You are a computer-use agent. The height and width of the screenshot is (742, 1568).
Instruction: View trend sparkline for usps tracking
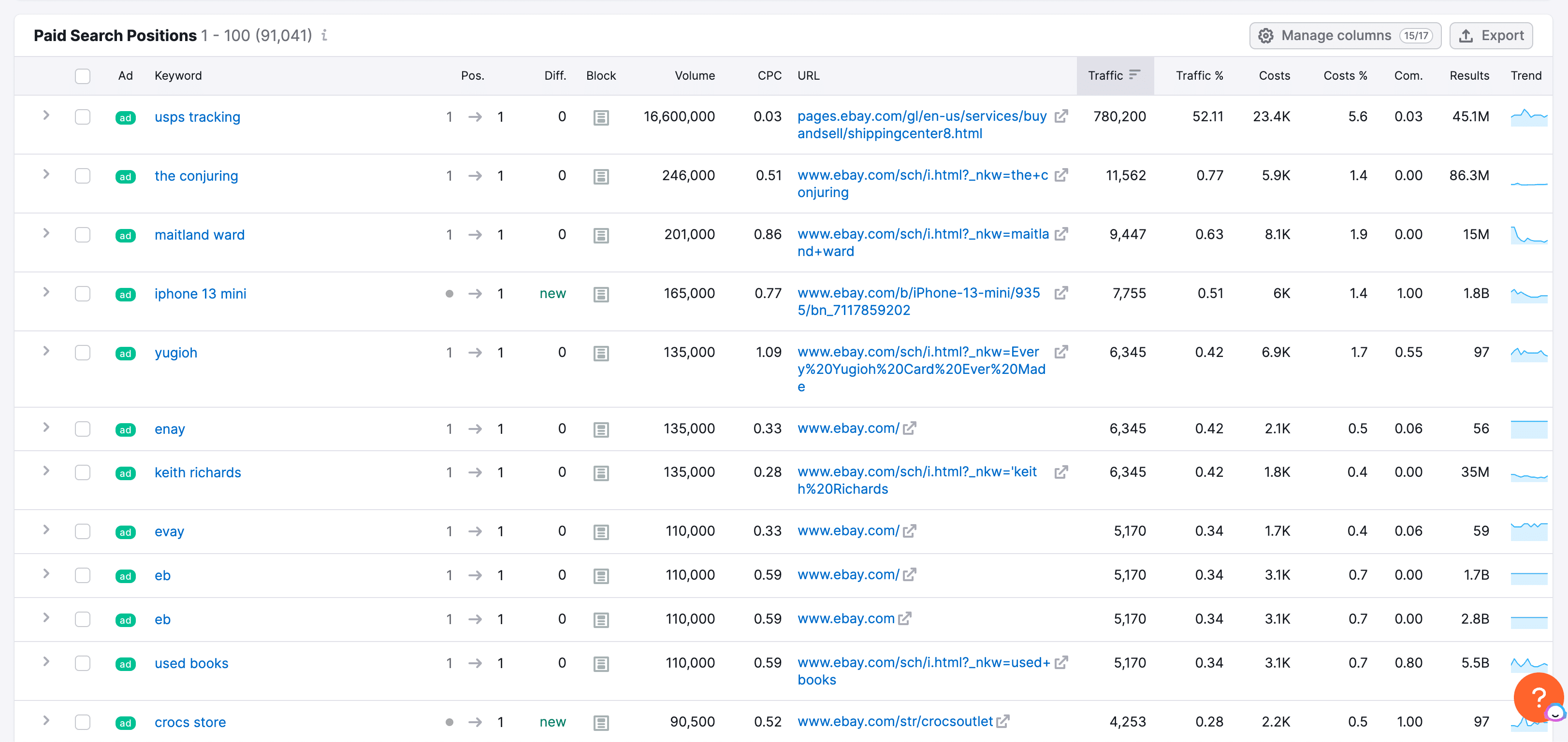point(1528,117)
